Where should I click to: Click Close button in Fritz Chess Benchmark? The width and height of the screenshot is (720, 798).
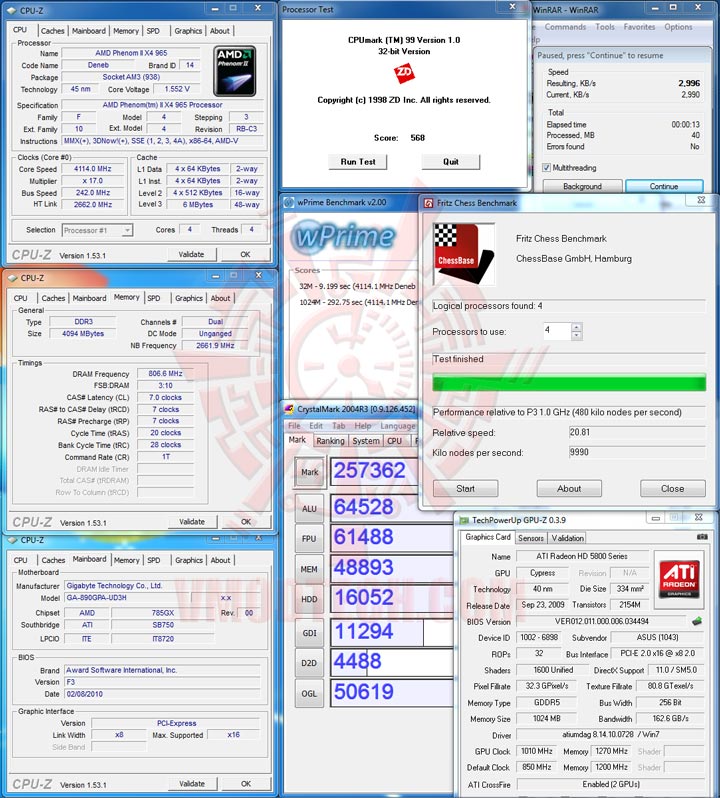pos(673,489)
